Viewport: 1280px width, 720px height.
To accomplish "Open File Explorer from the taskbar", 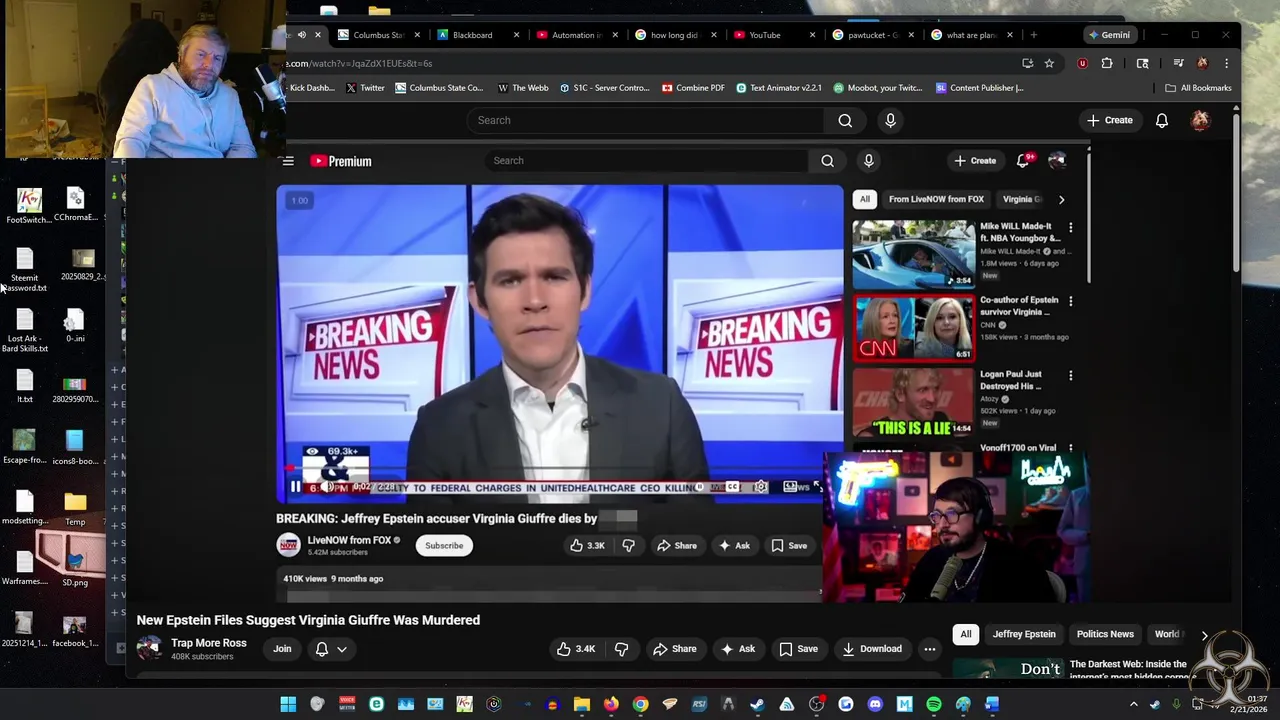I will click(x=582, y=704).
